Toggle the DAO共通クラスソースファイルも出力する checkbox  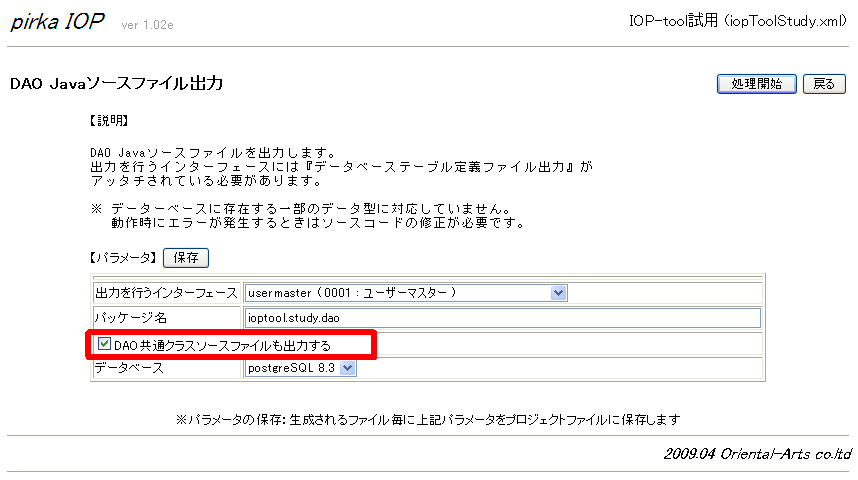click(105, 344)
